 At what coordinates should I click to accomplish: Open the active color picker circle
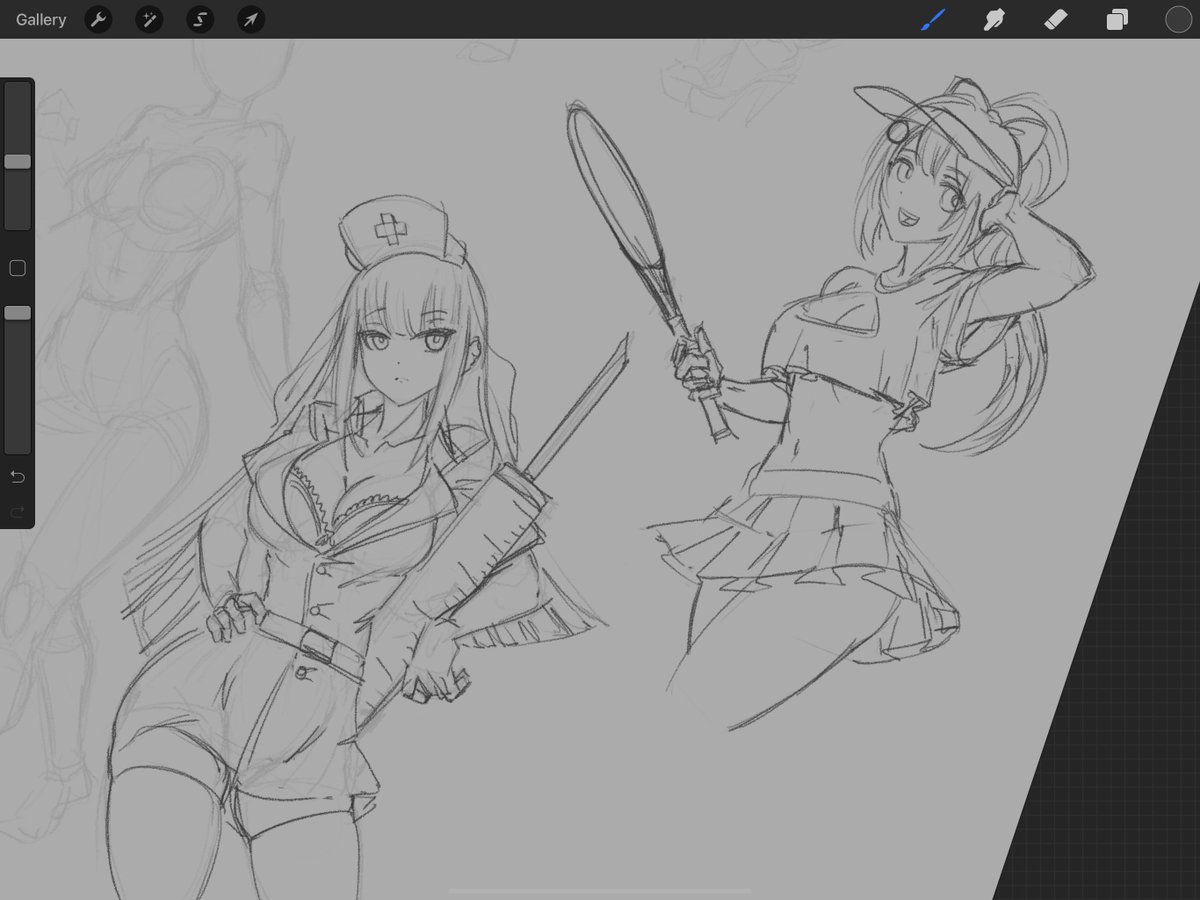pyautogui.click(x=1178, y=19)
